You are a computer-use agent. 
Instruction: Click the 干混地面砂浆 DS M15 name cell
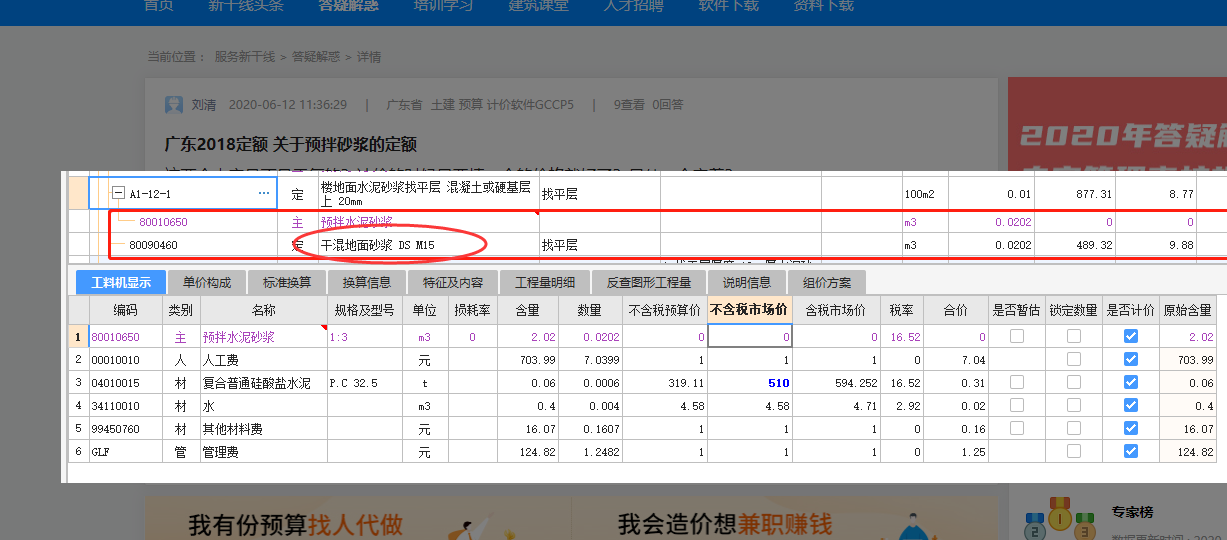click(427, 244)
